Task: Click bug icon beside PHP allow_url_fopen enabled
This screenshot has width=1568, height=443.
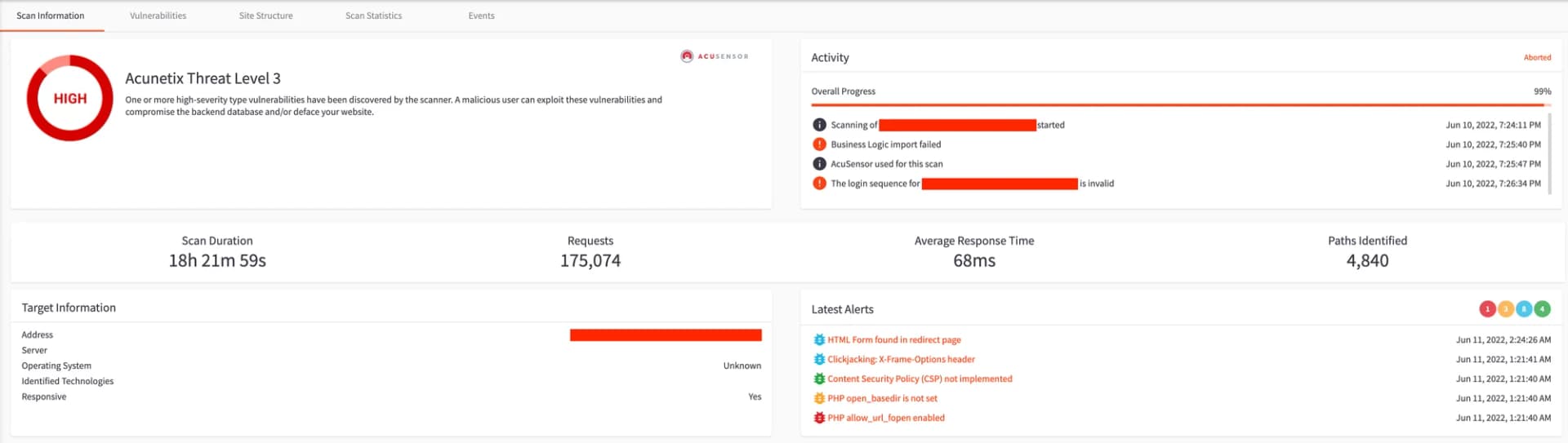Action: 819,418
